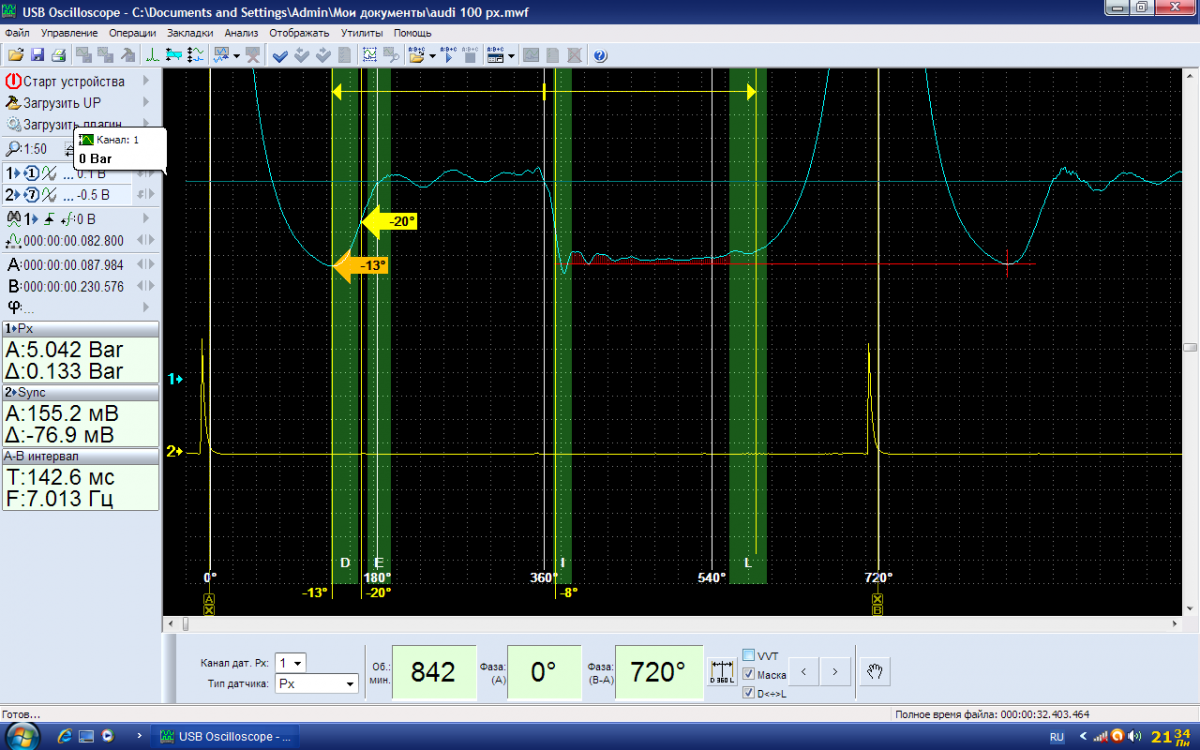Click the 1►Px panel header
The image size is (1200, 750).
pyautogui.click(x=80, y=328)
